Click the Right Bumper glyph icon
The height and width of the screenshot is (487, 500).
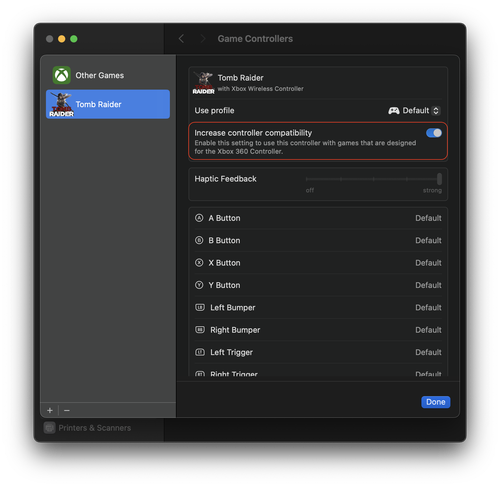[200, 330]
